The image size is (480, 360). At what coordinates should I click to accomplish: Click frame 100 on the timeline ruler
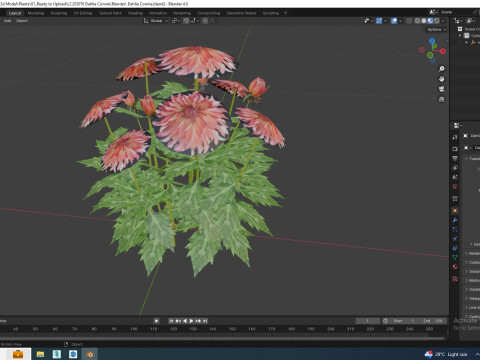(x=134, y=329)
